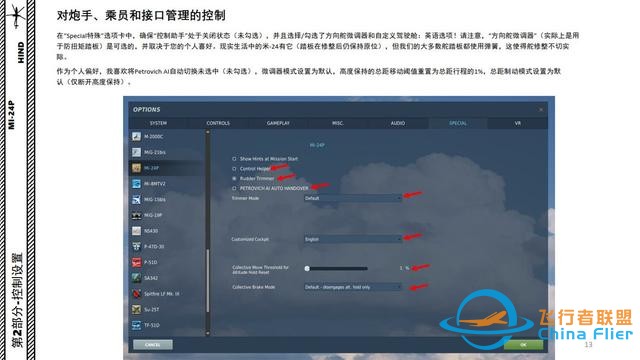Switch to the SYSTEM tab
640x360 pixels.
(158, 123)
